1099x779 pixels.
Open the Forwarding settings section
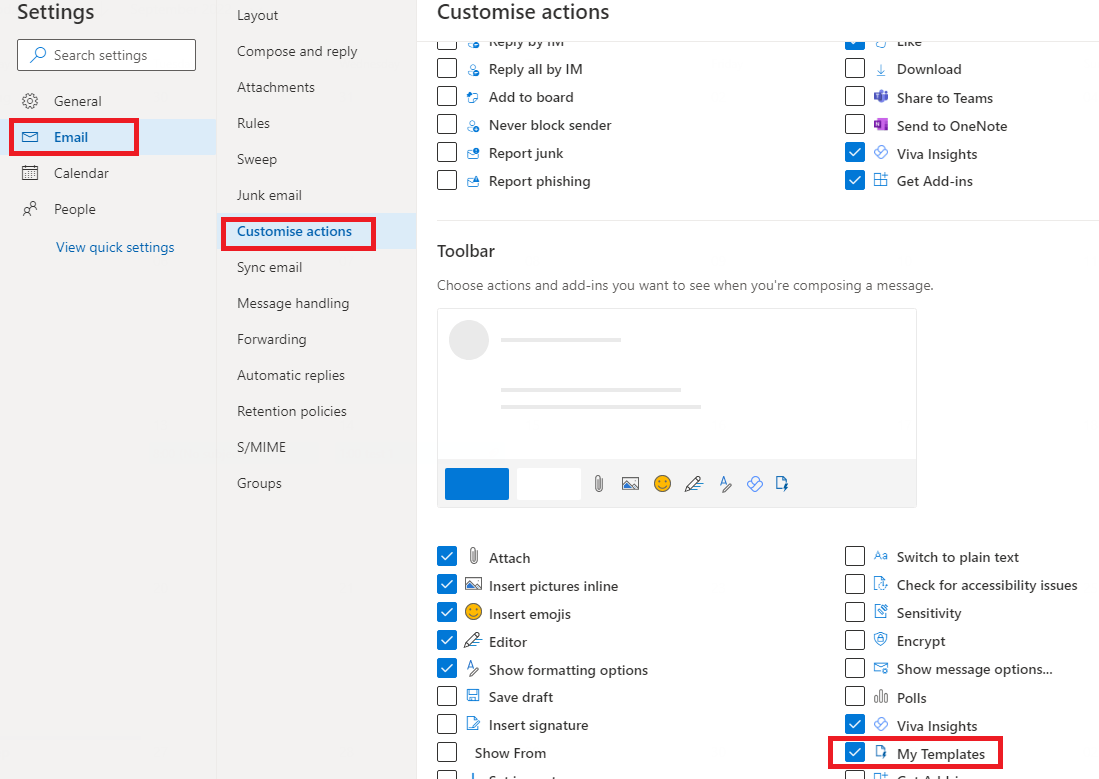click(271, 339)
